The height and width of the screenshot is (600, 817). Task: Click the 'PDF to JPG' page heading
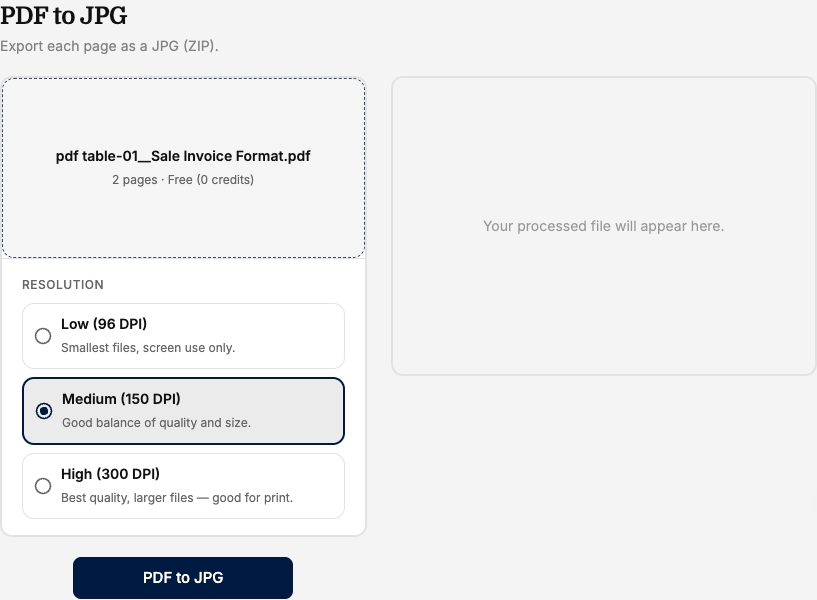(64, 15)
